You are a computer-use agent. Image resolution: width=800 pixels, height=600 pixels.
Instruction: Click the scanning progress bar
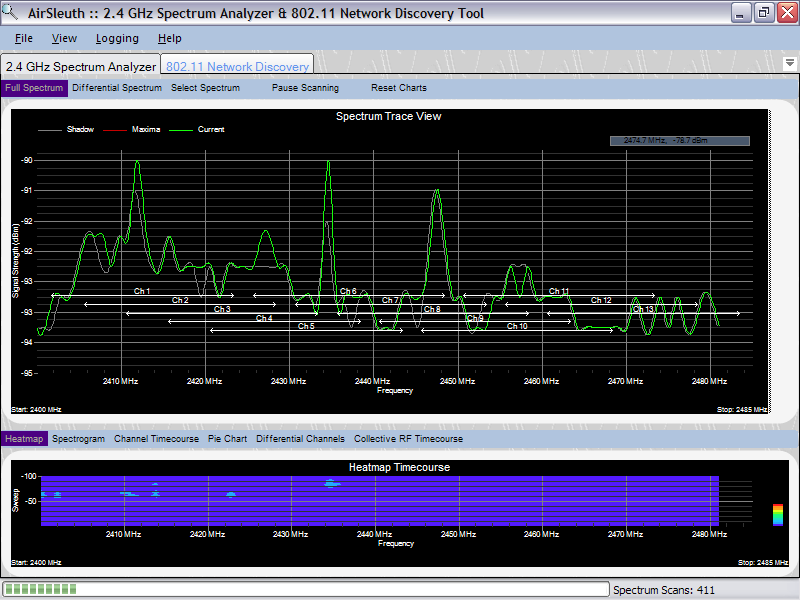click(x=305, y=589)
